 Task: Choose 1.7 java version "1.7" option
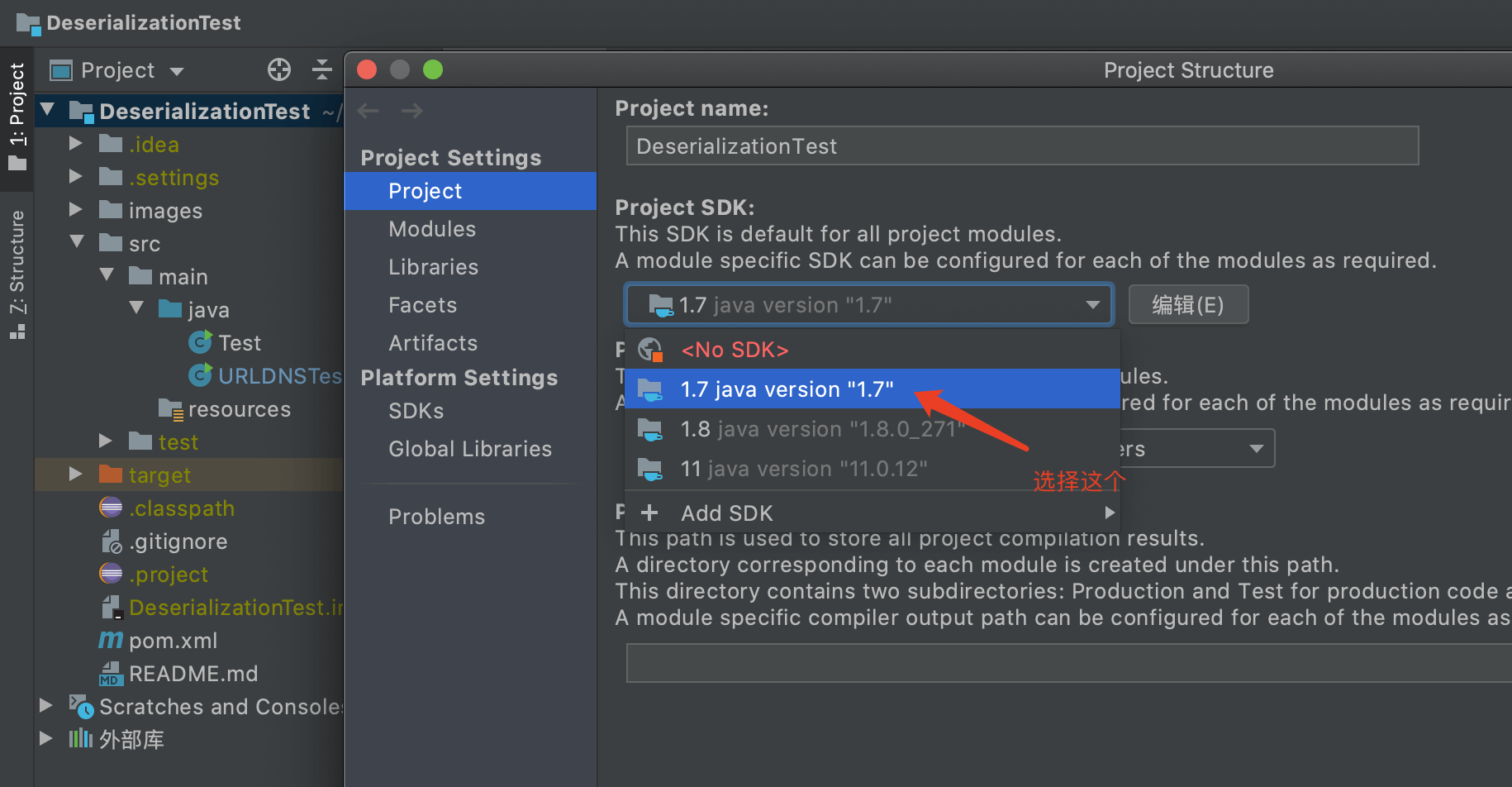pos(872,389)
